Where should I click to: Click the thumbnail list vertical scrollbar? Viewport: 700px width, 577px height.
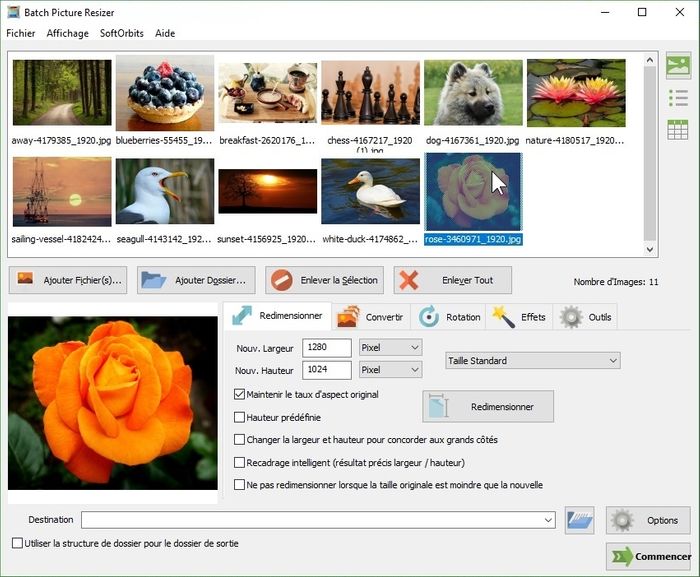pos(651,150)
